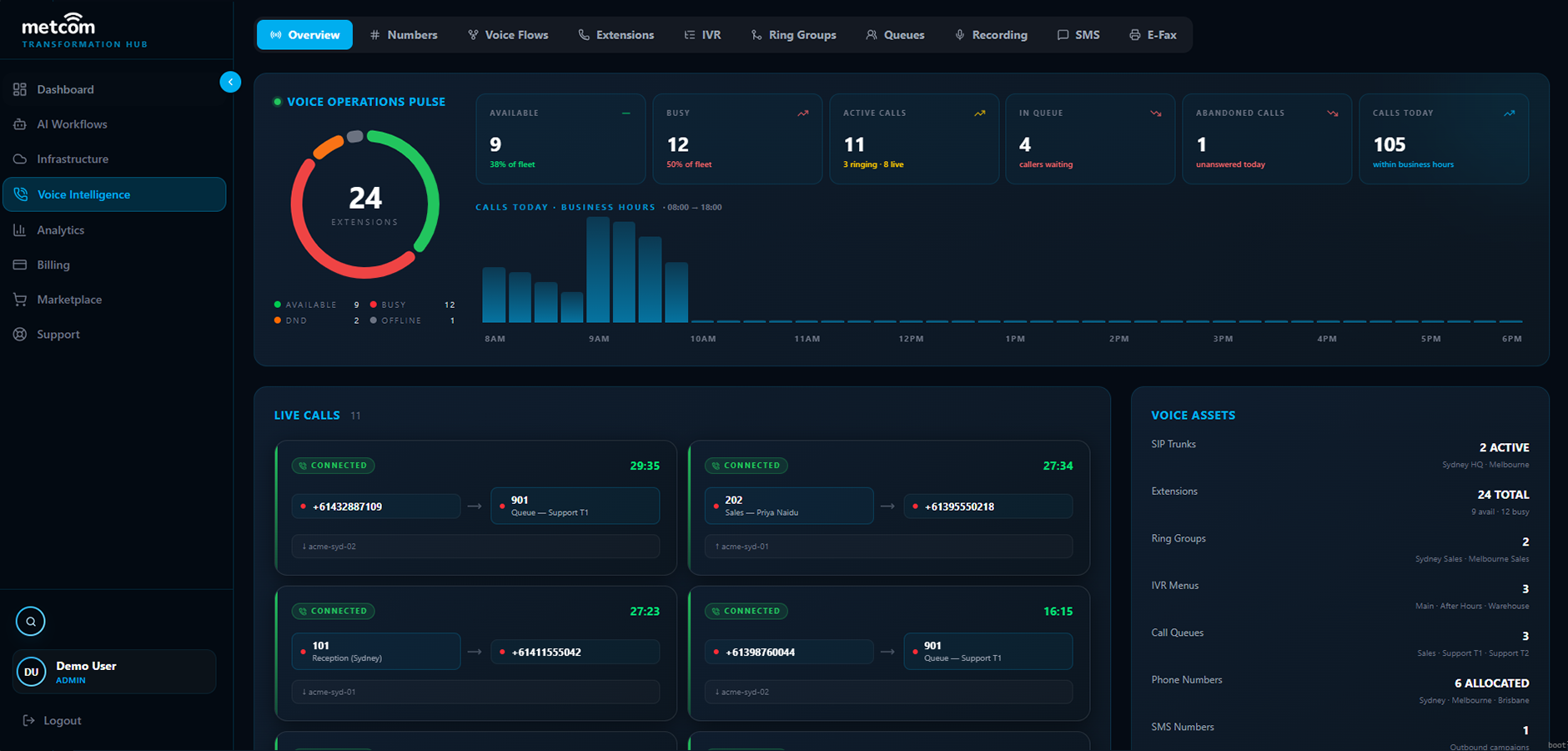
Task: Click the Support lifebuoy icon
Action: click(x=20, y=334)
